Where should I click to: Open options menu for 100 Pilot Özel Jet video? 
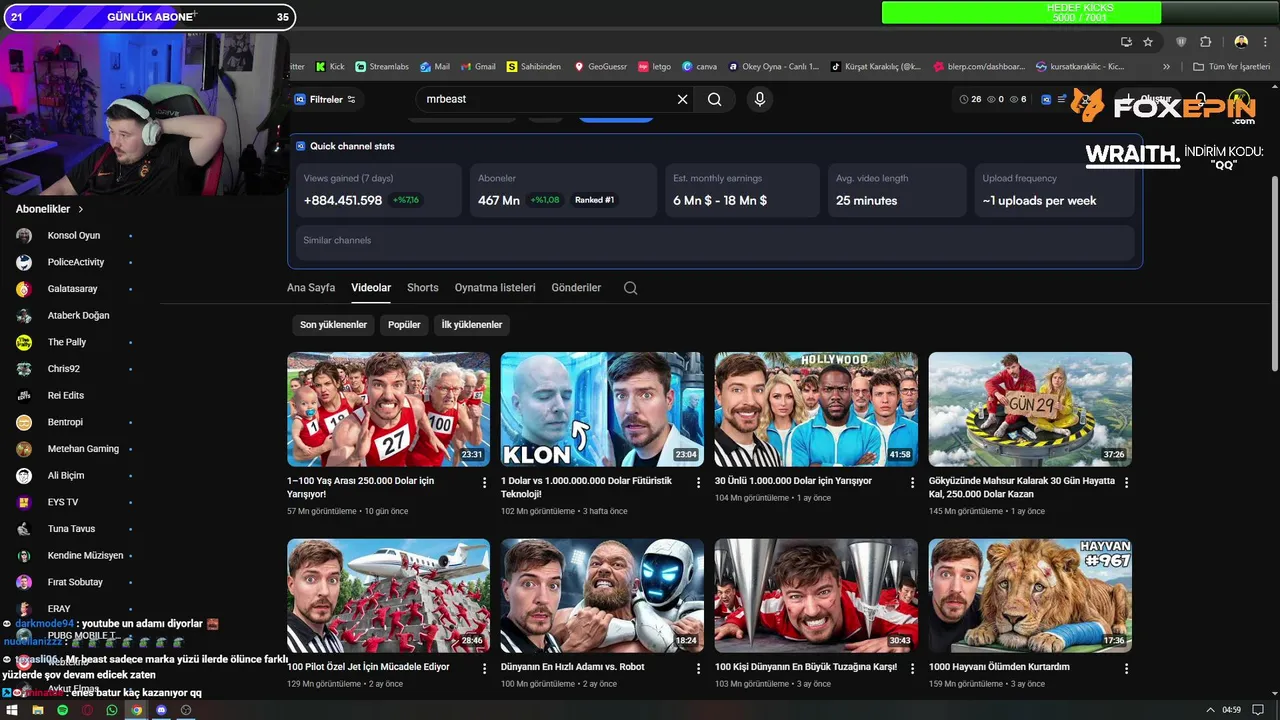click(484, 668)
